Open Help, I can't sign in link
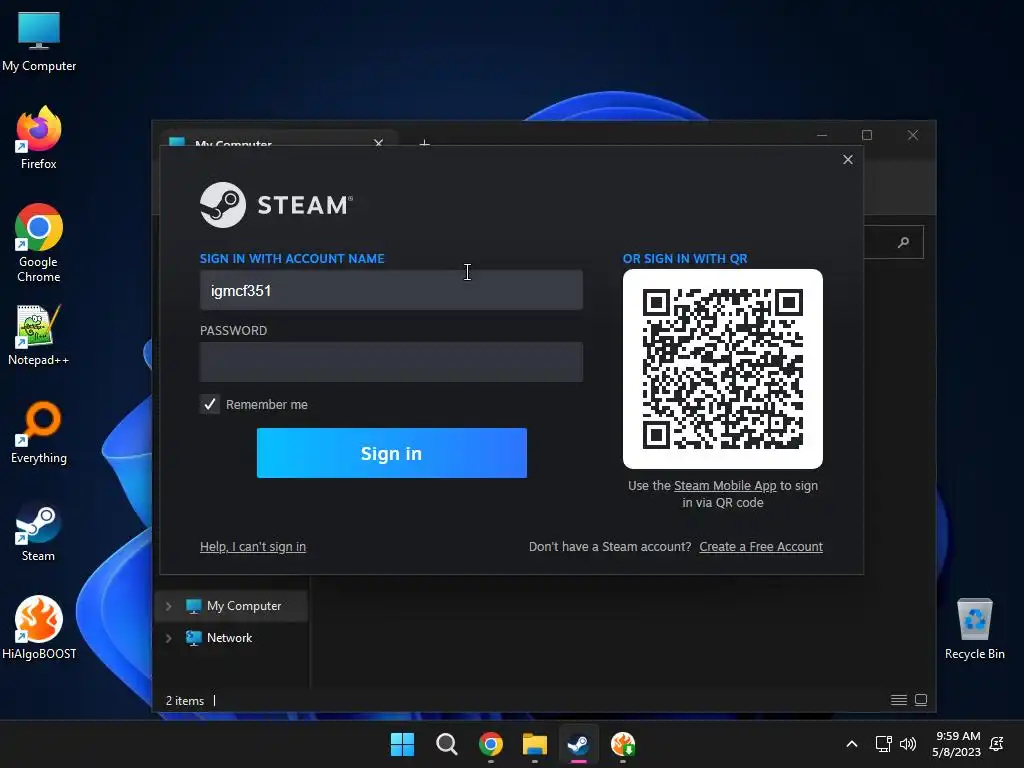Image resolution: width=1024 pixels, height=768 pixels. (253, 547)
